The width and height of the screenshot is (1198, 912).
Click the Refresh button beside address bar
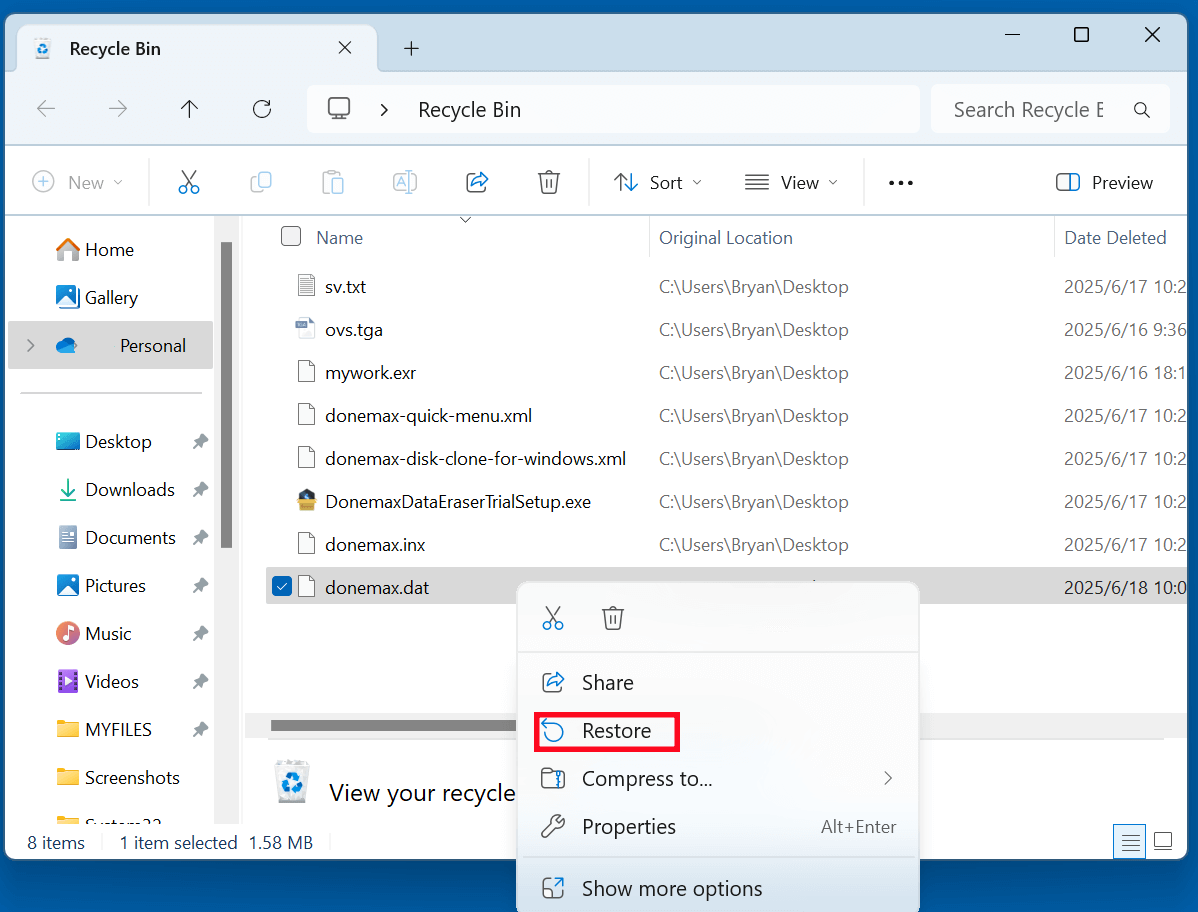[262, 109]
